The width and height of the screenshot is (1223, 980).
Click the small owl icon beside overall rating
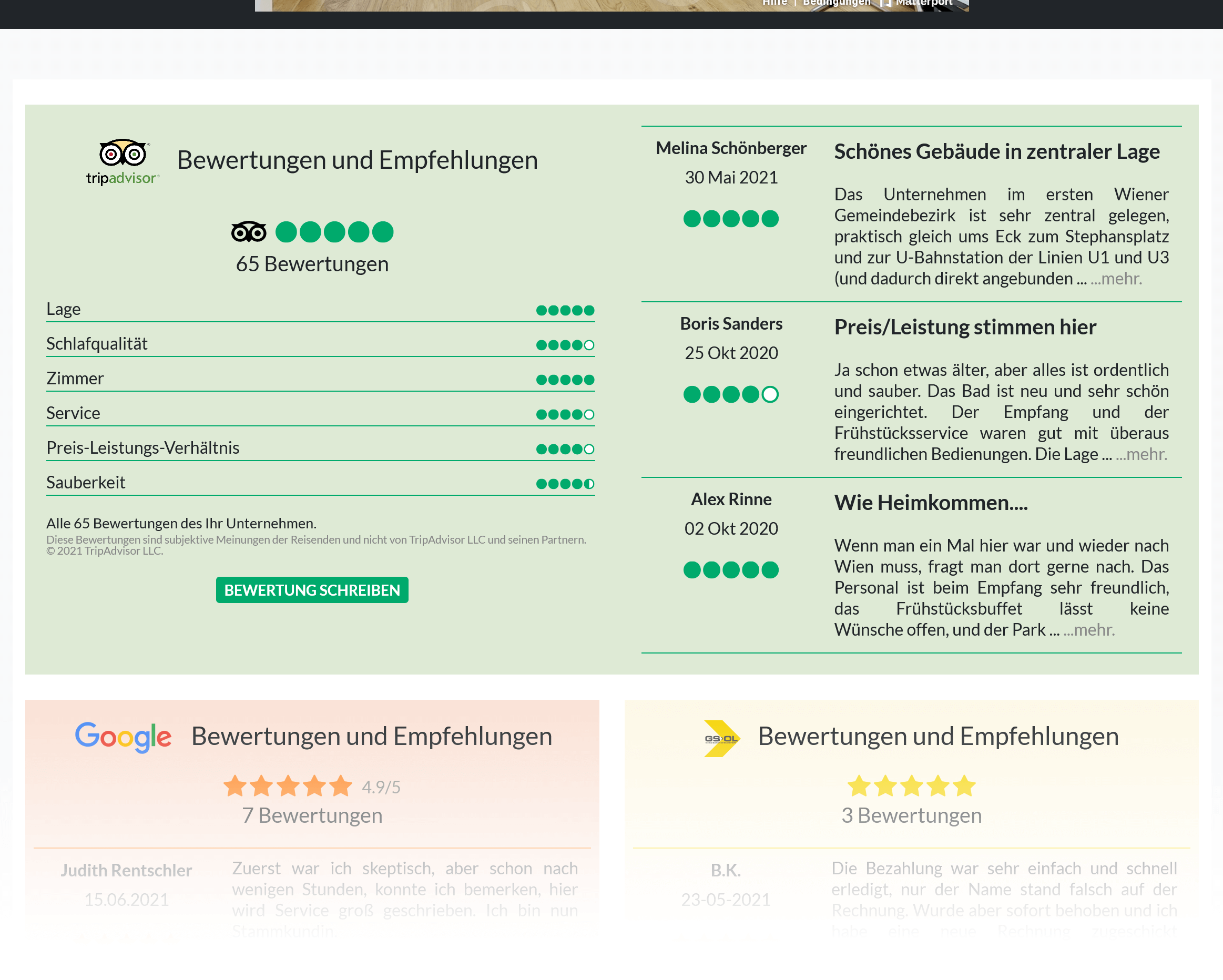click(249, 232)
